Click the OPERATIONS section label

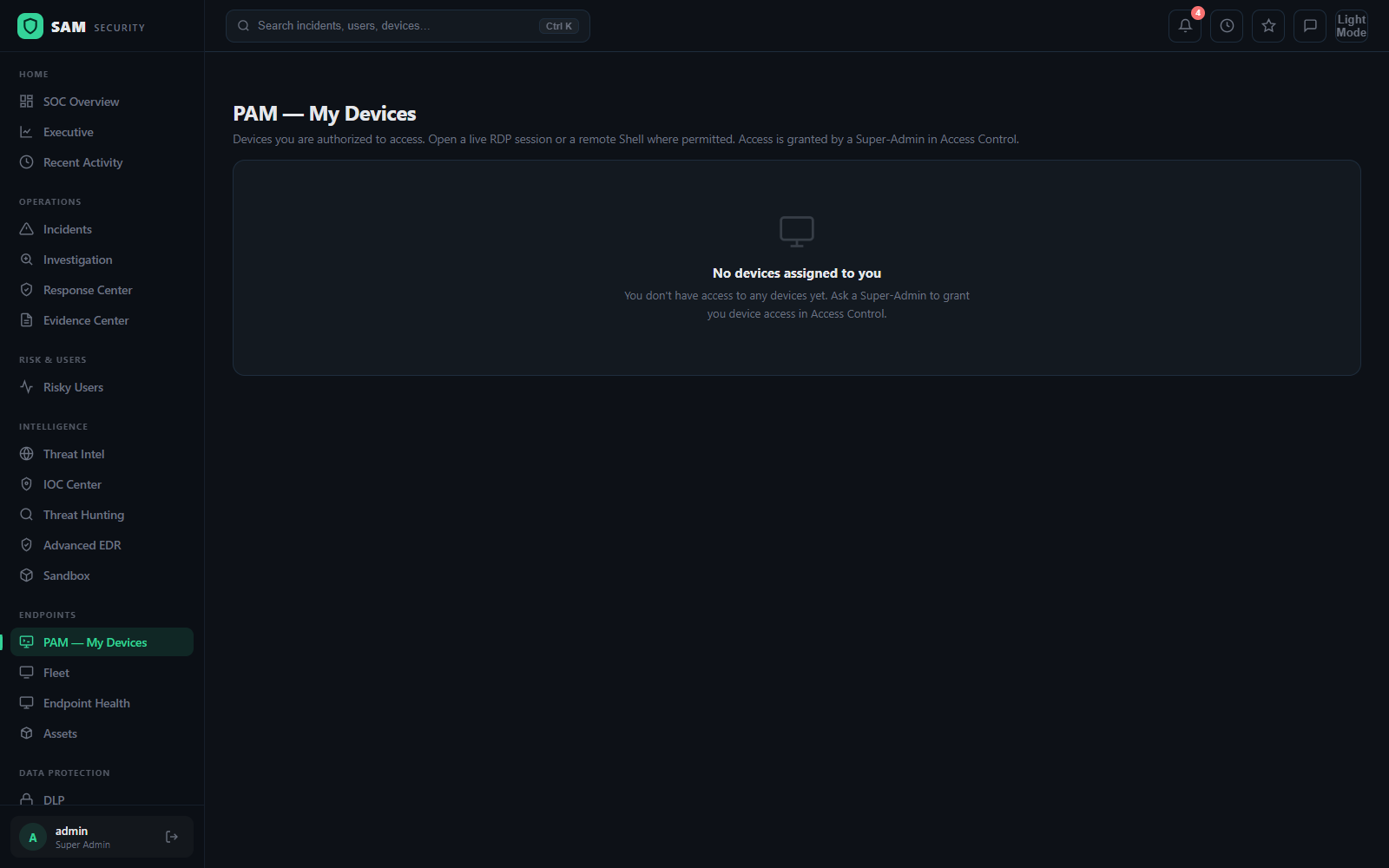click(x=50, y=202)
